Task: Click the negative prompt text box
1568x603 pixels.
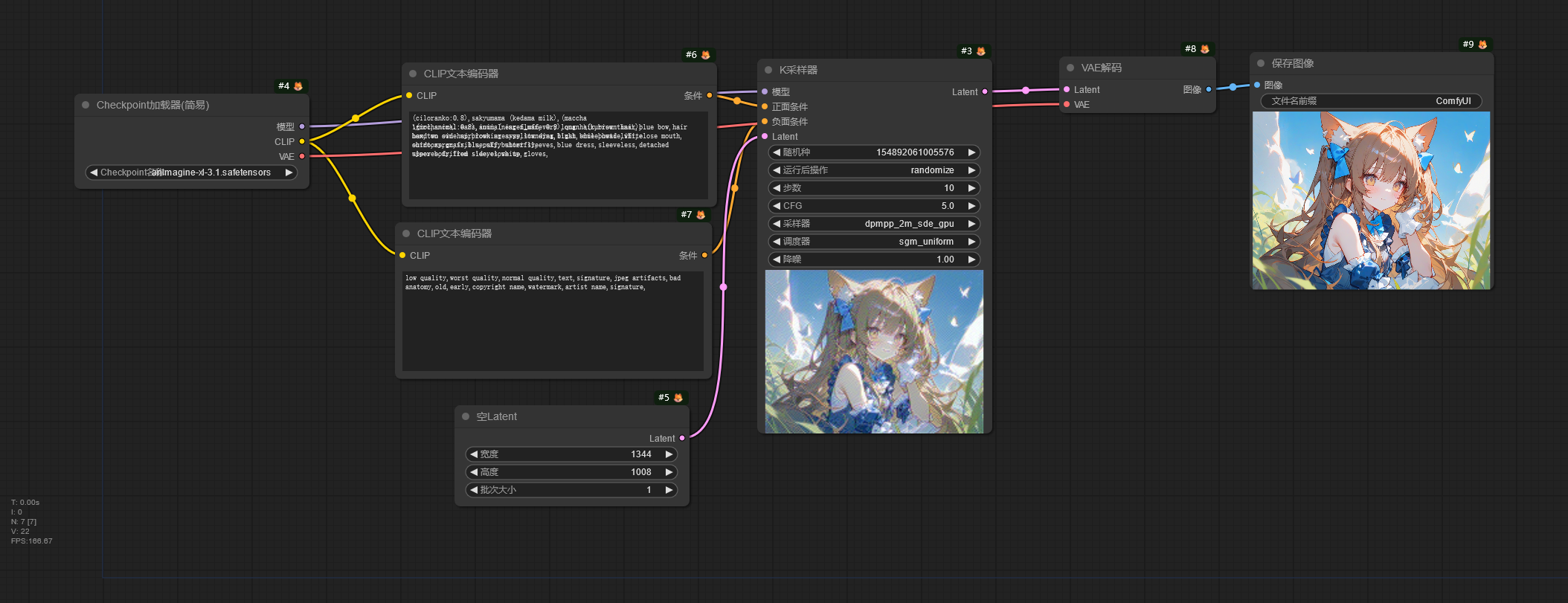Action: [553, 321]
